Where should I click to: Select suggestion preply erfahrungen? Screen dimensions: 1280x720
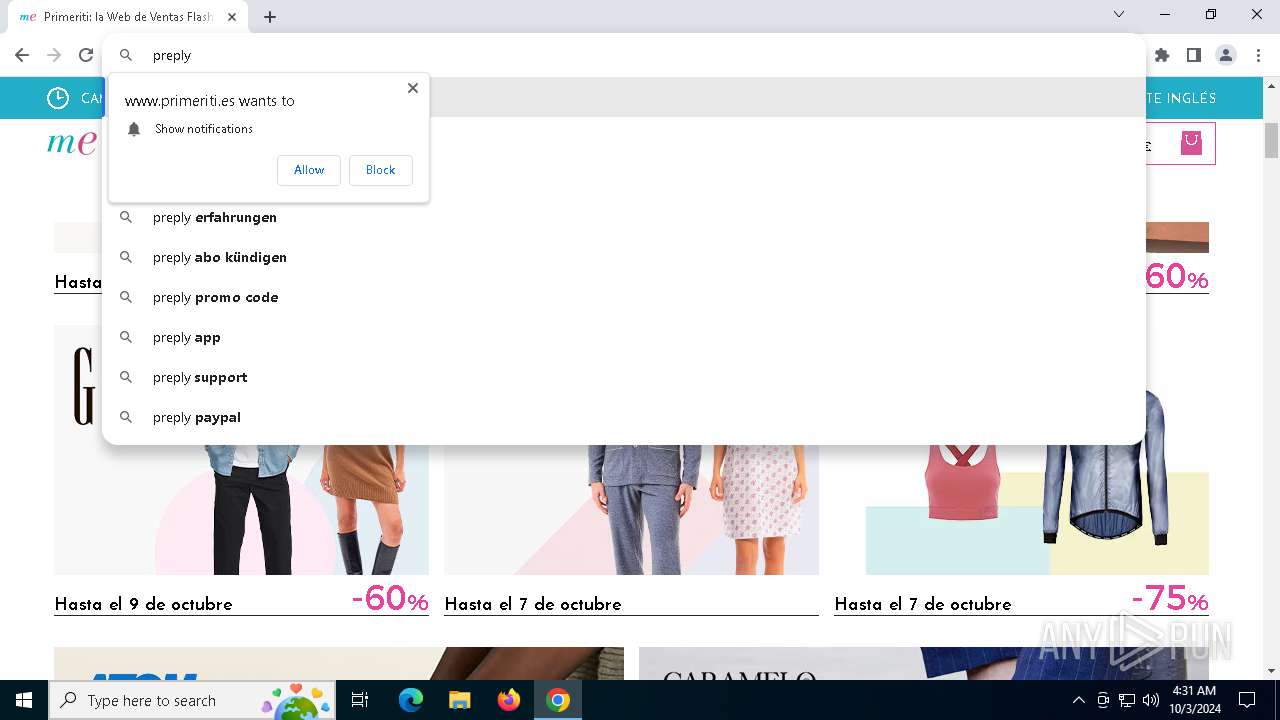(624, 217)
